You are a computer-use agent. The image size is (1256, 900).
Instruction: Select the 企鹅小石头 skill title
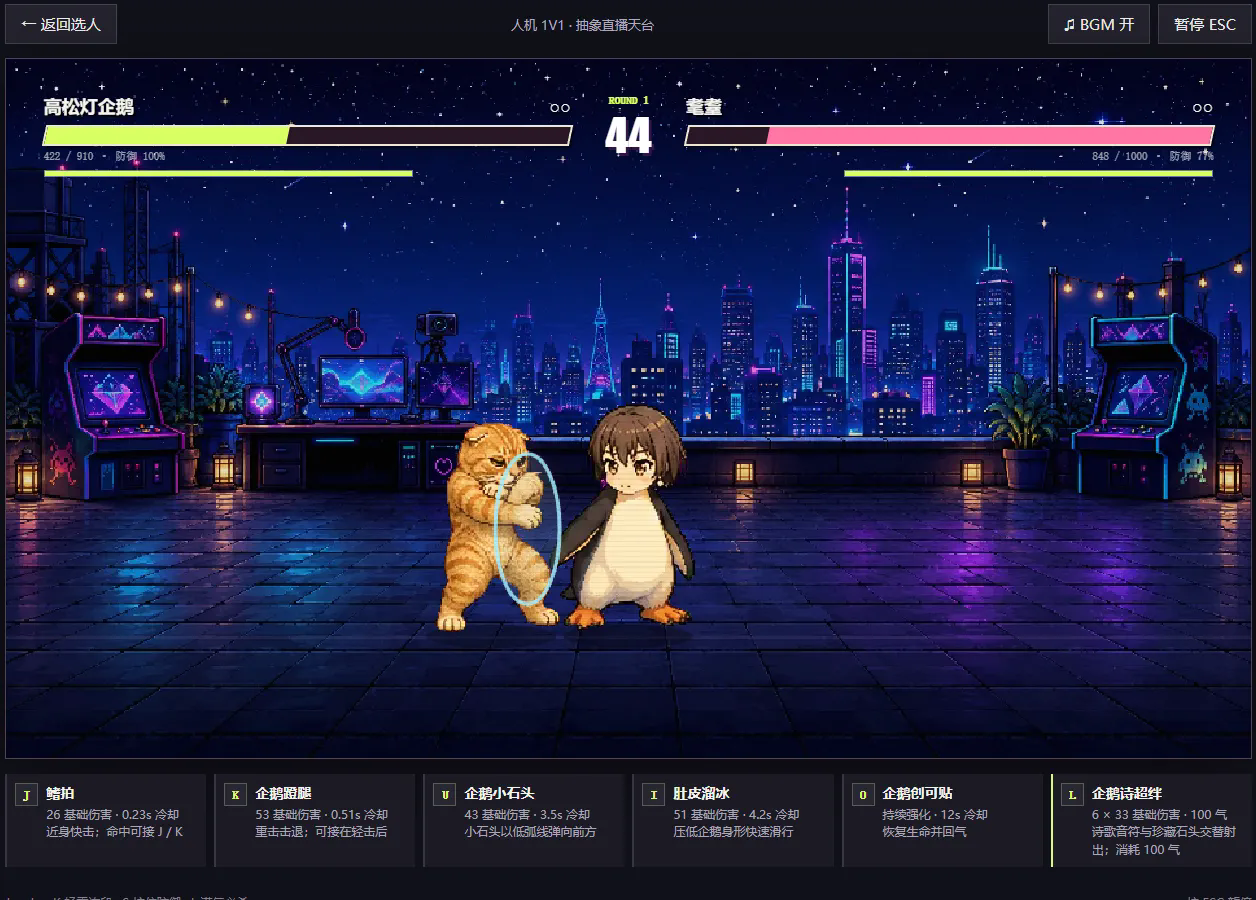point(499,793)
